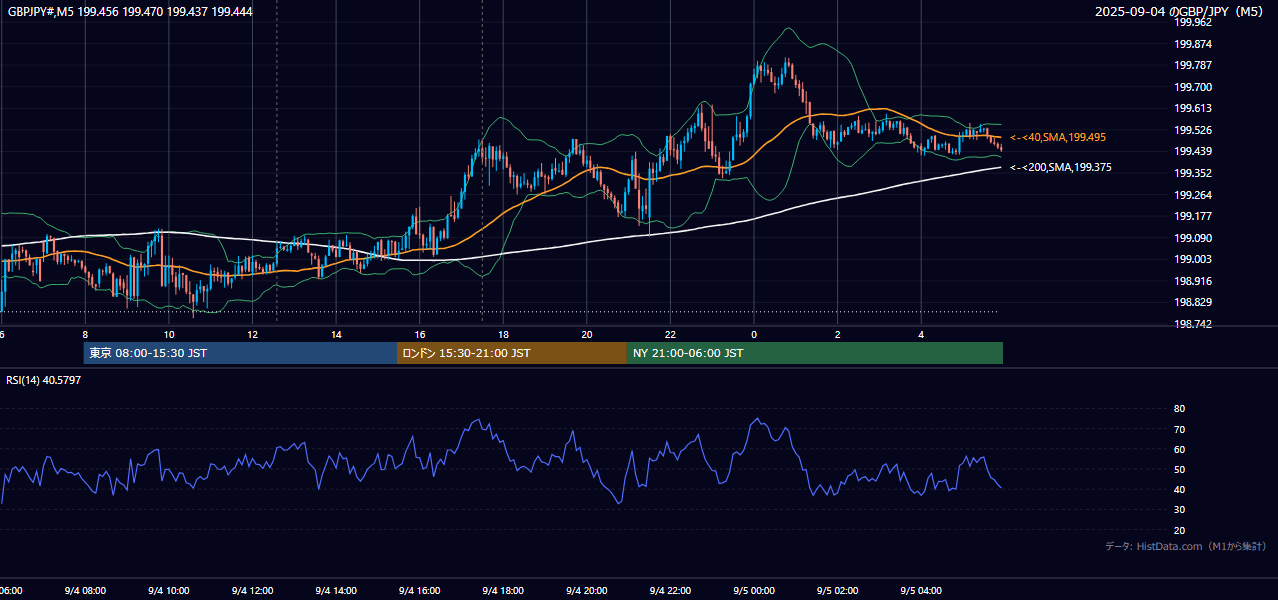
Task: Click RSI scale value 50
Action: coord(1179,470)
